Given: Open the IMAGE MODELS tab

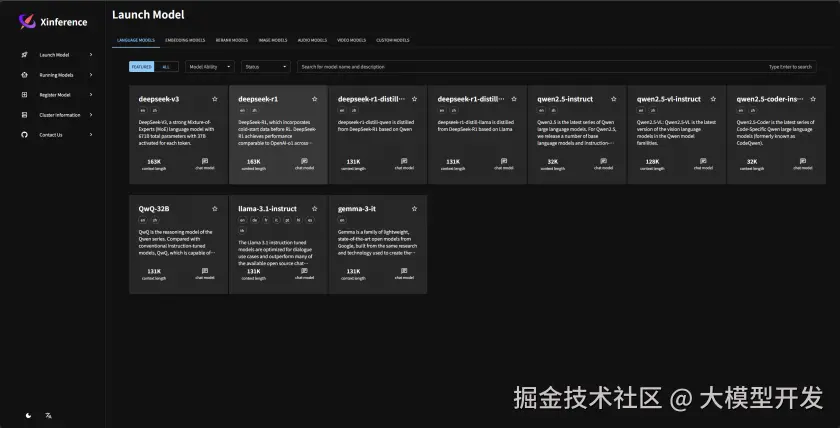Looking at the screenshot, I should coord(273,40).
